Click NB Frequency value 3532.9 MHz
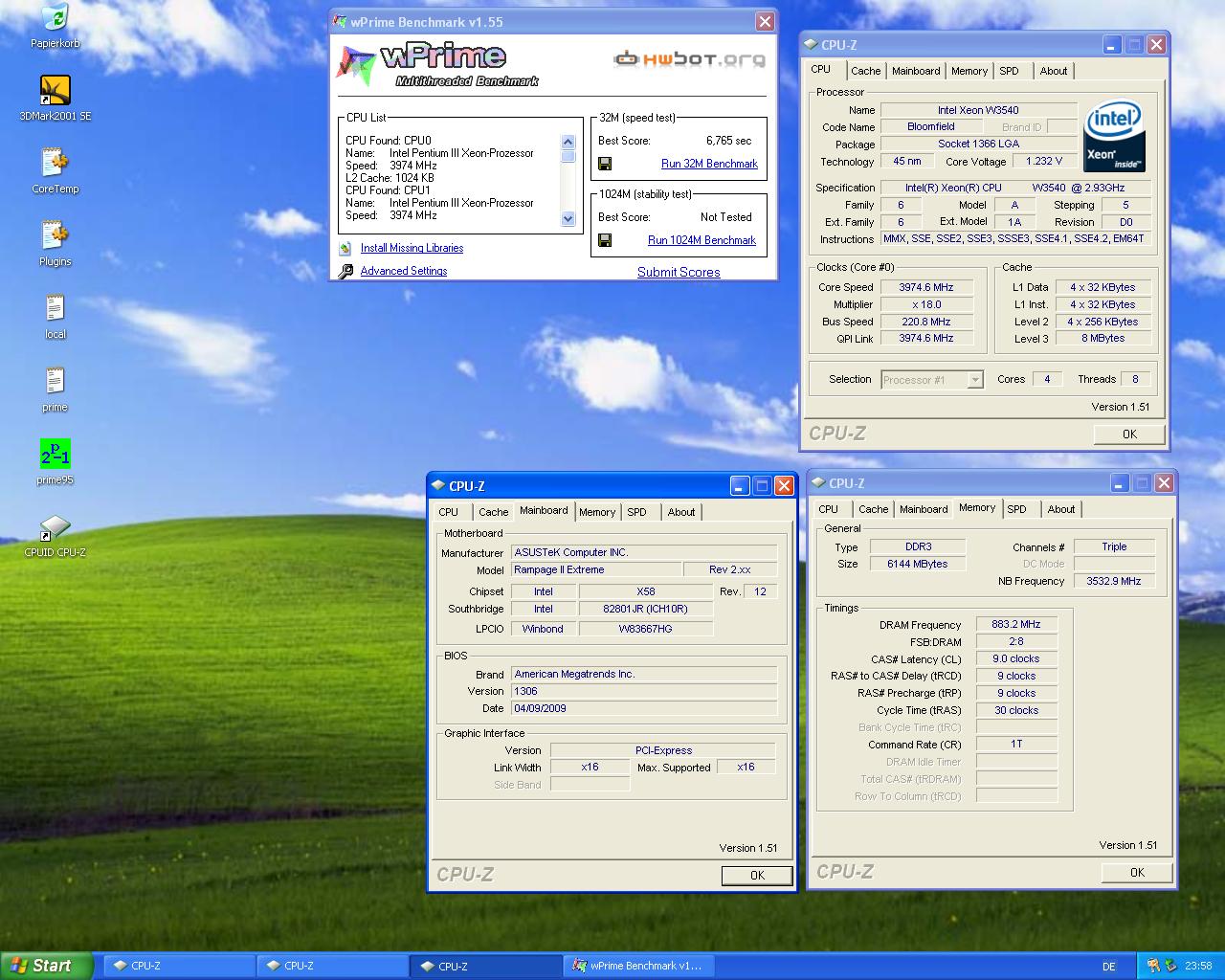This screenshot has width=1225, height=980. click(x=1114, y=581)
